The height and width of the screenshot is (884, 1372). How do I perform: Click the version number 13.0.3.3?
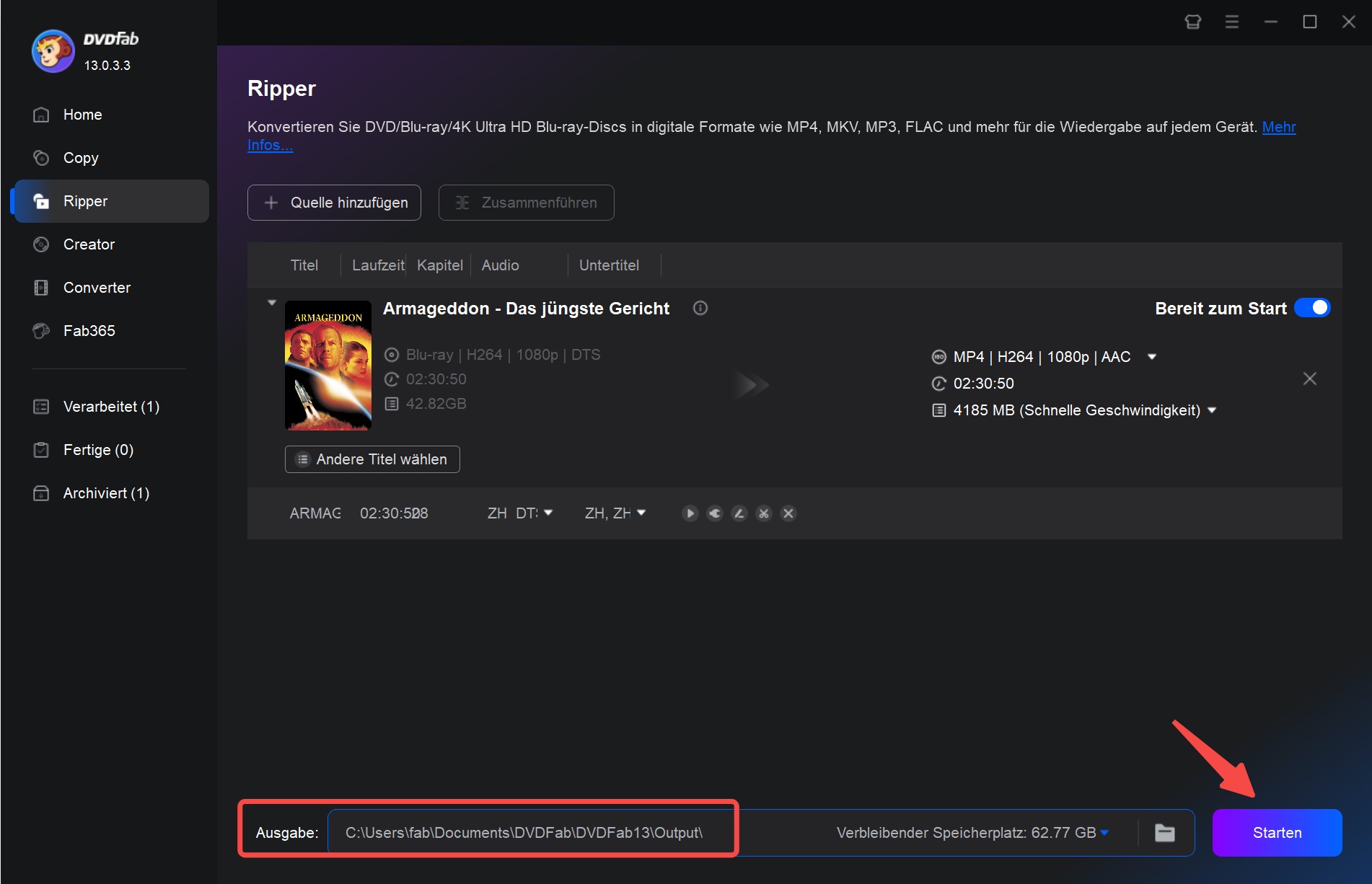point(107,66)
